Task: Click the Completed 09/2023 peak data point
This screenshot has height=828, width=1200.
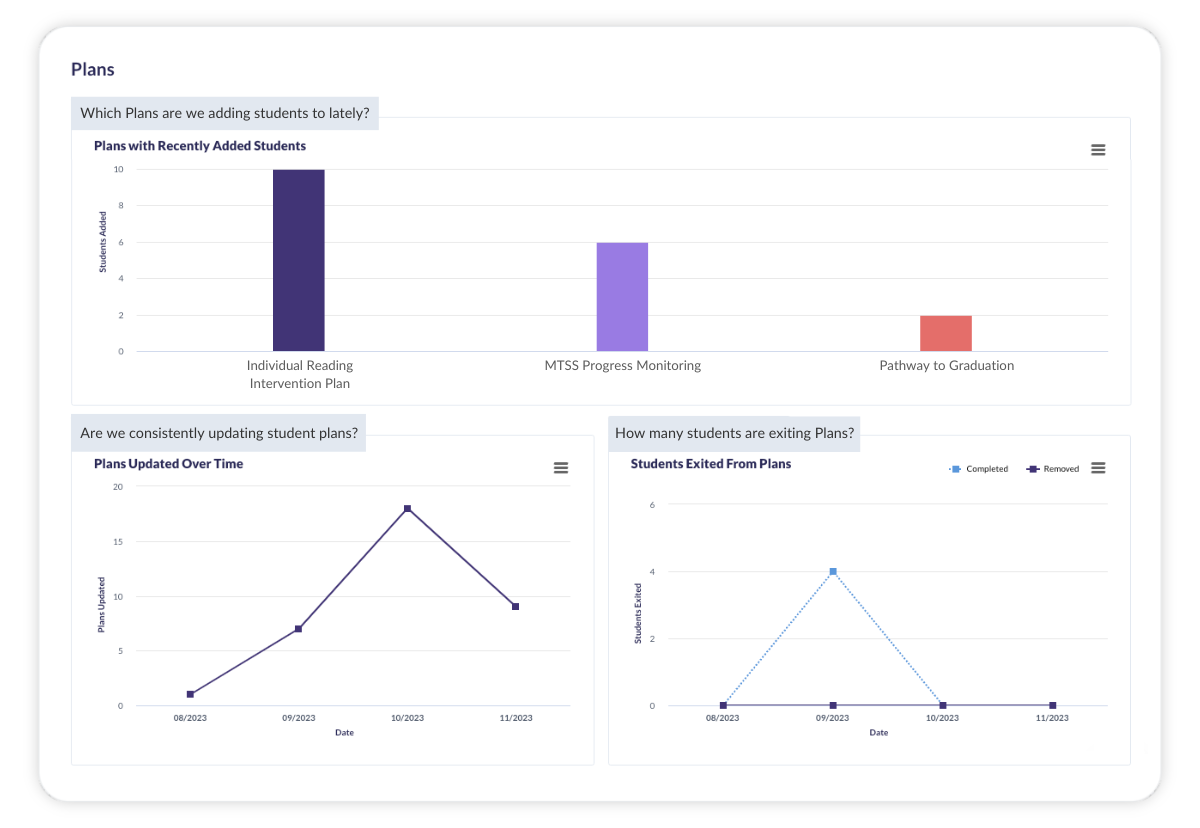Action: (833, 572)
